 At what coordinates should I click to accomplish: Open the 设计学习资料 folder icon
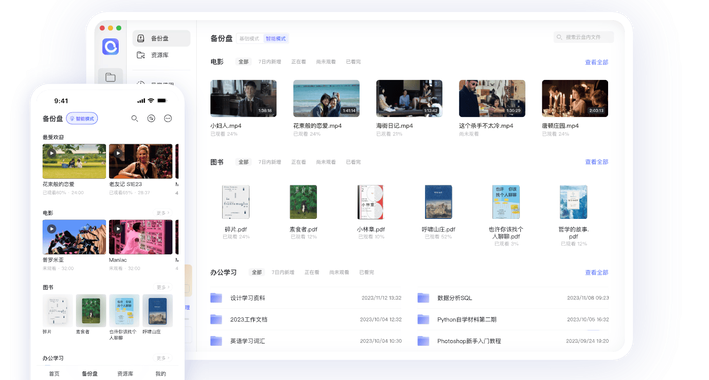pos(216,298)
